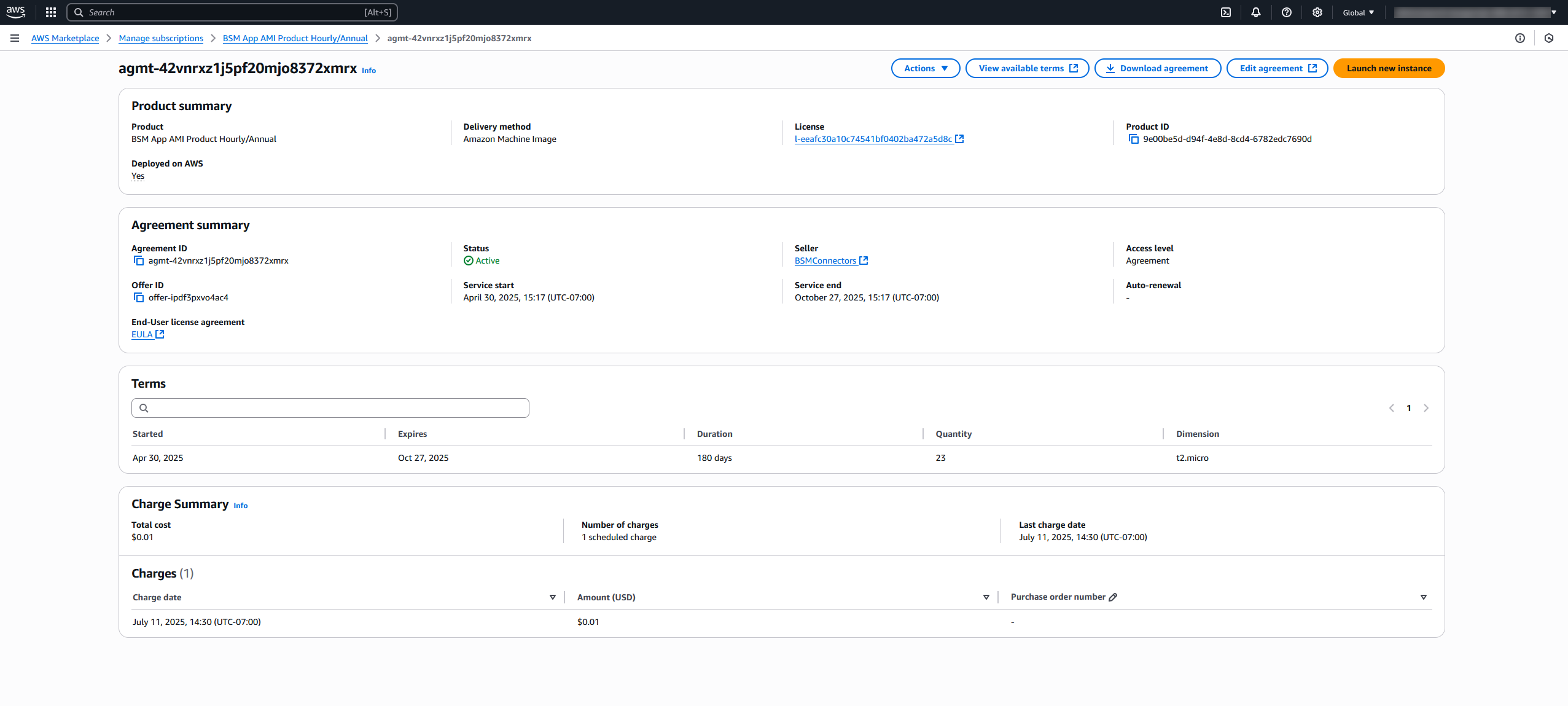The height and width of the screenshot is (706, 1568).
Task: Click Launch new instance button
Action: (x=1389, y=68)
